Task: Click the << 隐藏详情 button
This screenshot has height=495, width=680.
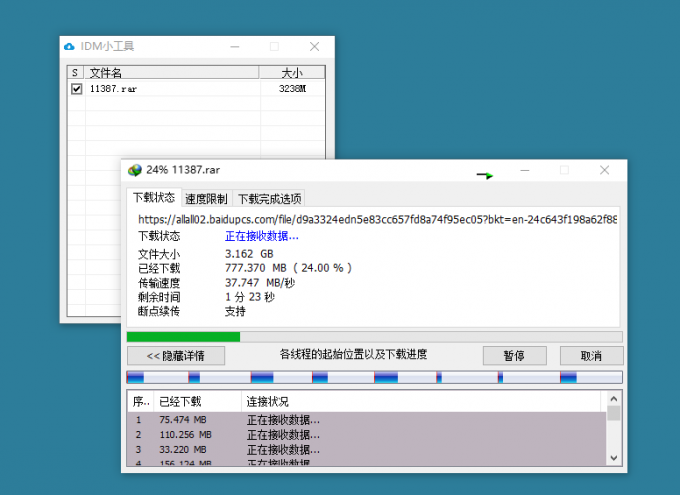Action: pyautogui.click(x=176, y=356)
